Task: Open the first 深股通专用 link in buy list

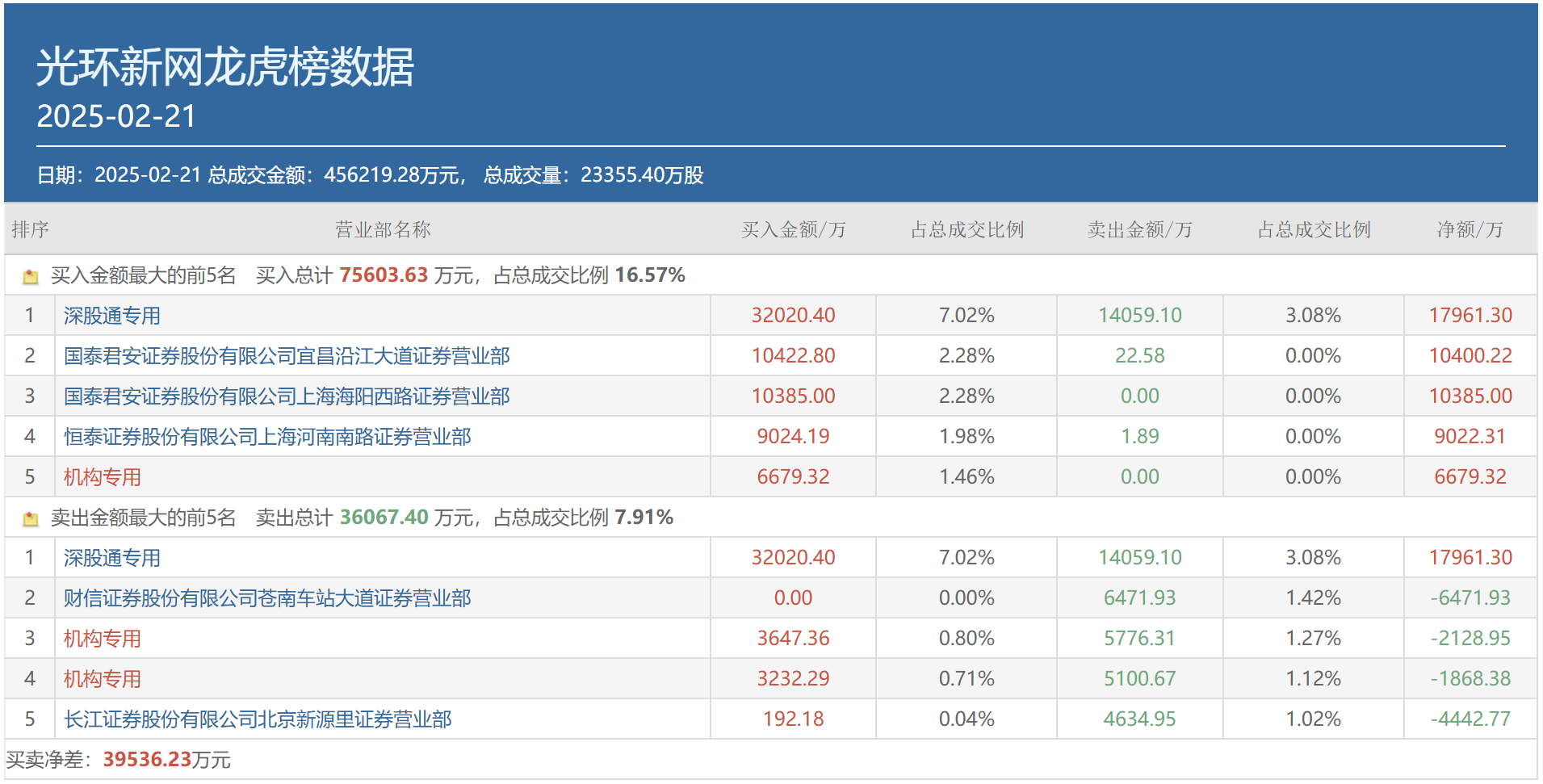Action: pos(112,316)
